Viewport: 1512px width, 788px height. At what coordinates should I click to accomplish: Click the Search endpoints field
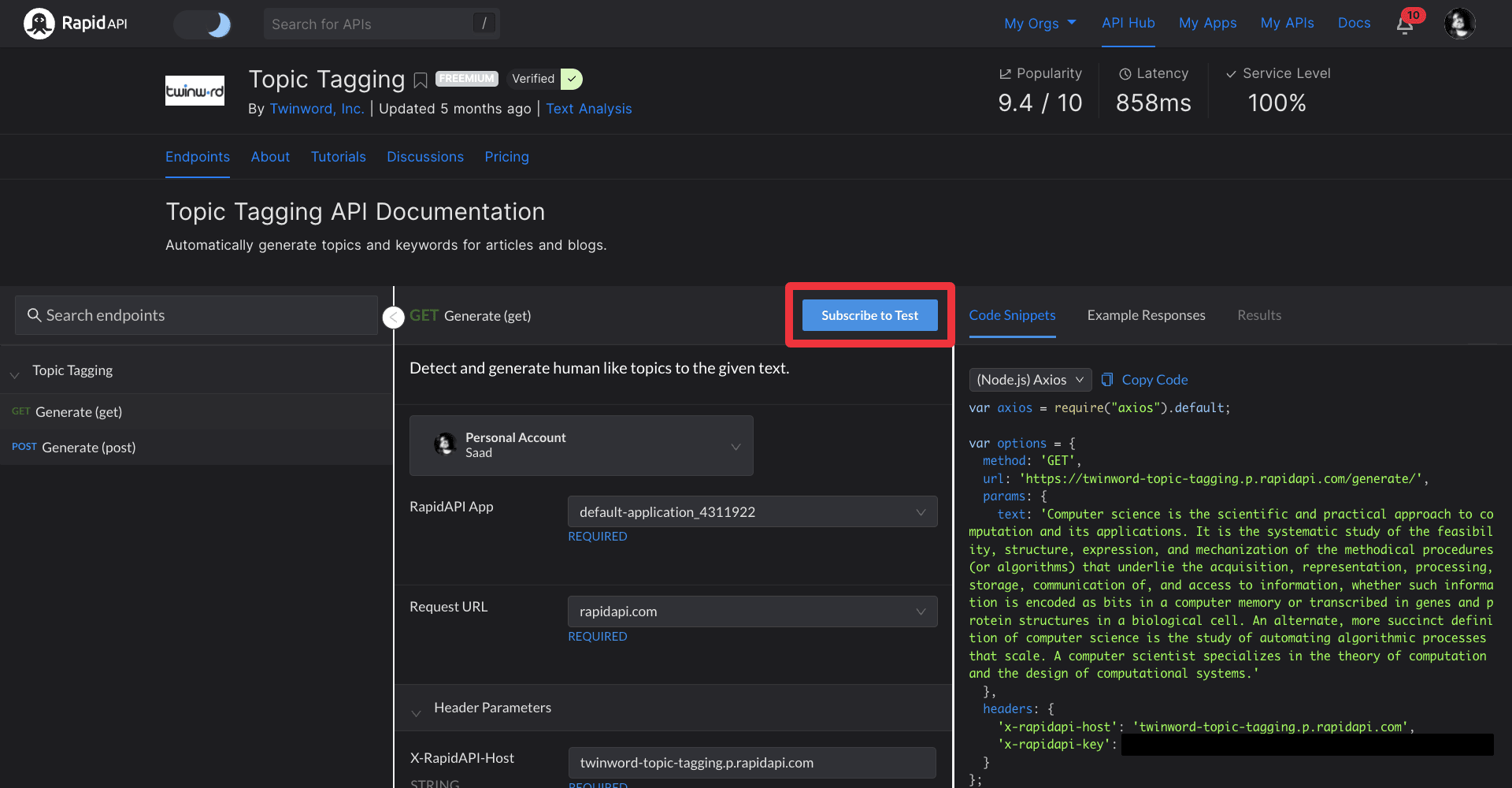pos(196,315)
